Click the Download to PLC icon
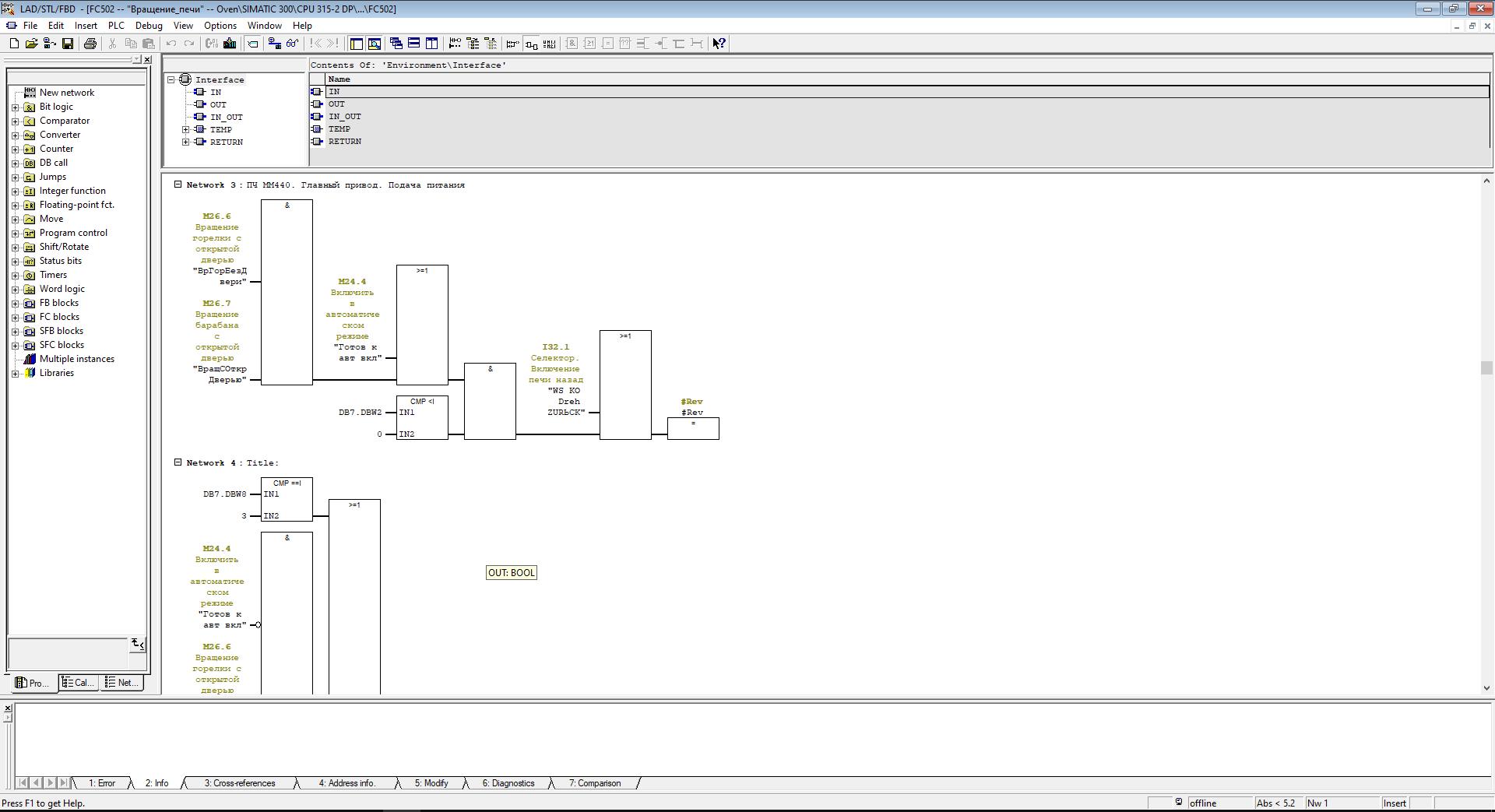The image size is (1495, 812). pyautogui.click(x=230, y=44)
